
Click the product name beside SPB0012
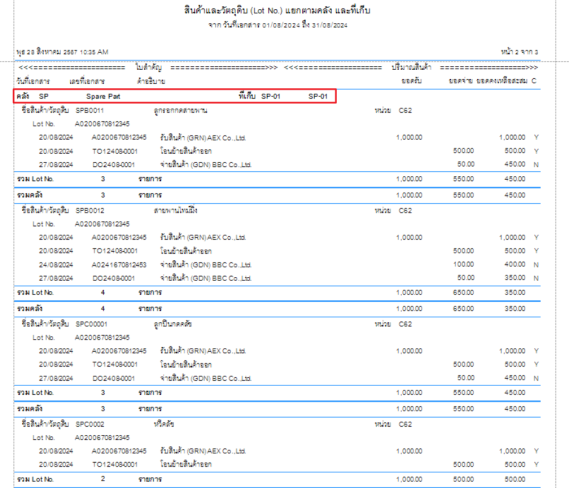point(175,210)
